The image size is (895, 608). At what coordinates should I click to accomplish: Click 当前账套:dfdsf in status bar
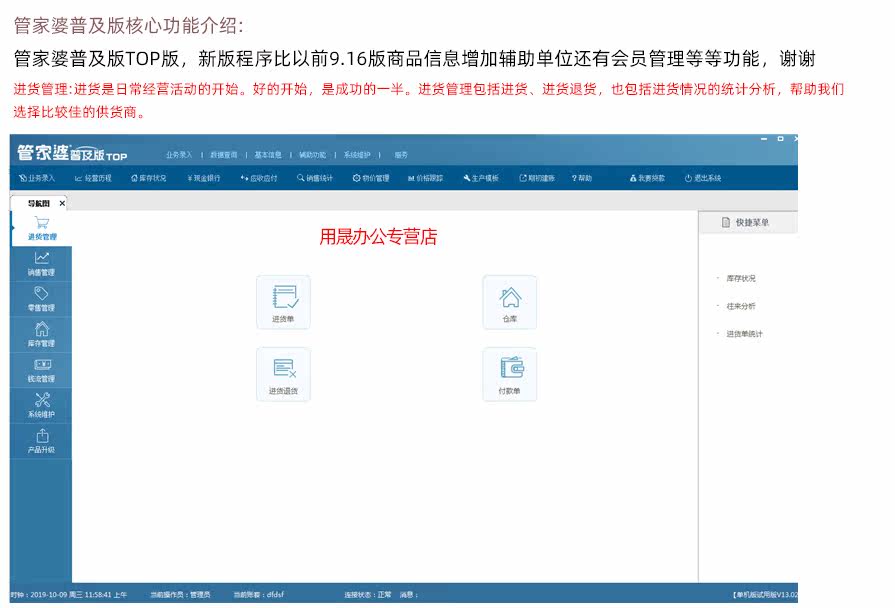259,594
